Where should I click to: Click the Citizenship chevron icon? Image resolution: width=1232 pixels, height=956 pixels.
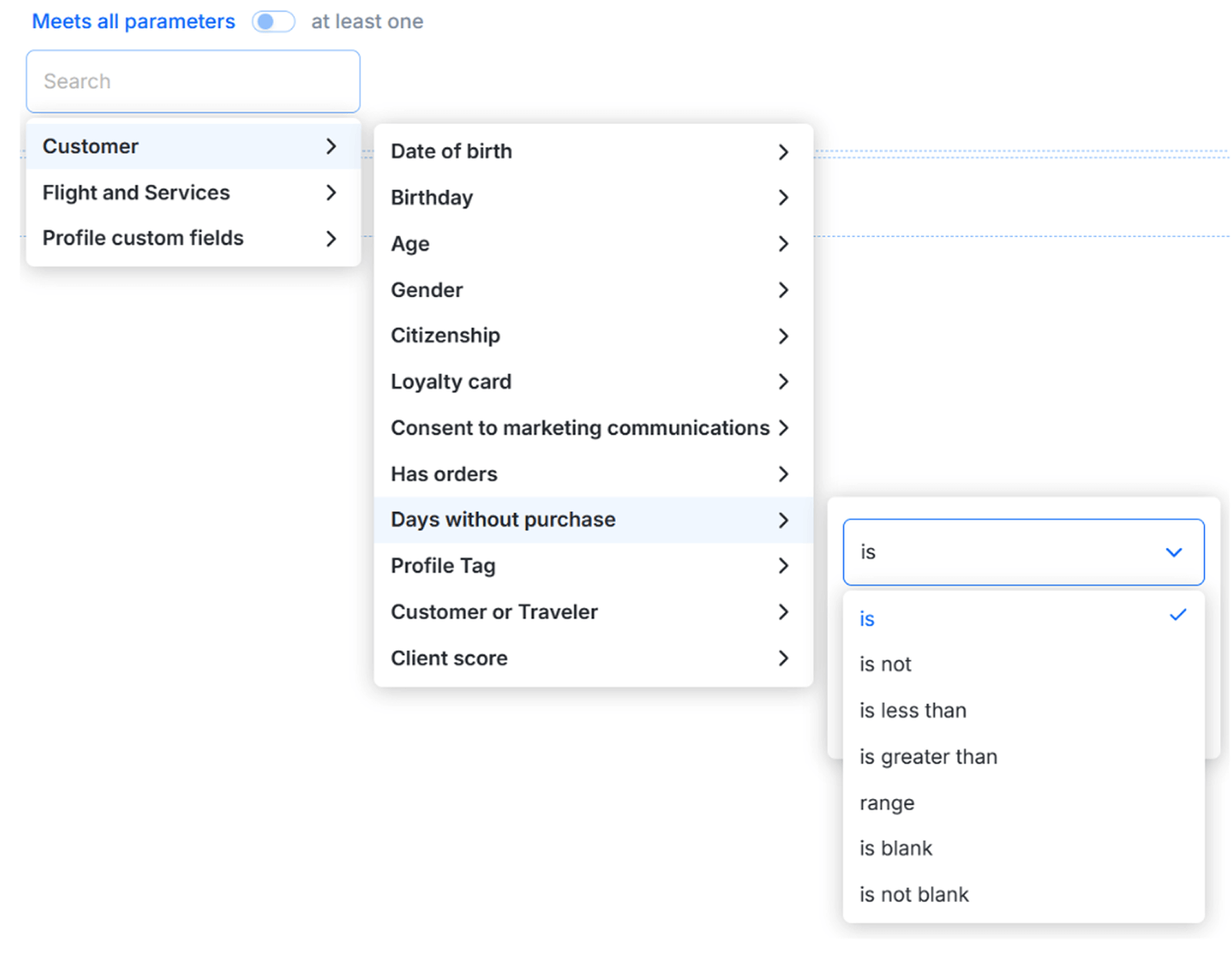coord(783,336)
